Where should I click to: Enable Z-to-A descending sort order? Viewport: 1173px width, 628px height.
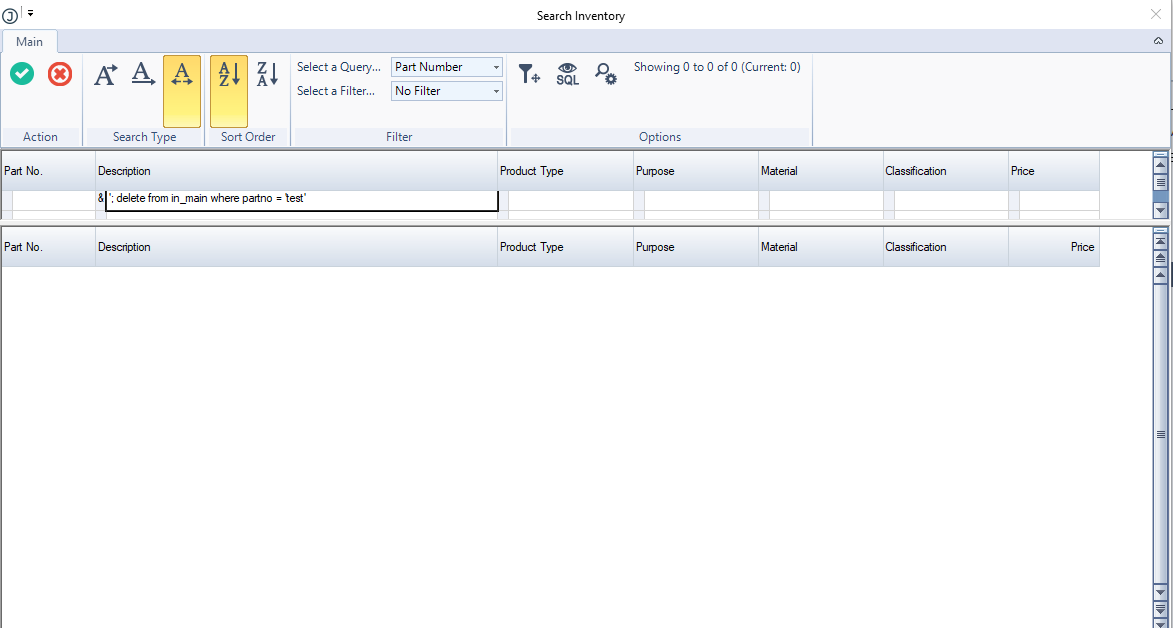coord(267,74)
